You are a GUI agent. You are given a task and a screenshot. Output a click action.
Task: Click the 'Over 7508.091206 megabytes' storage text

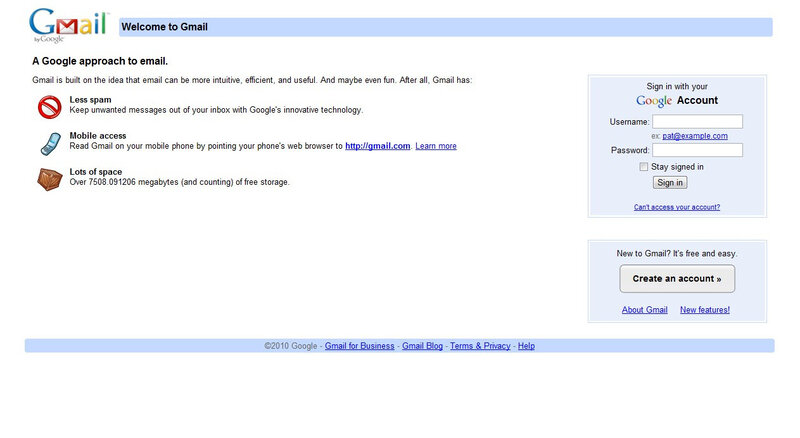[x=180, y=182]
